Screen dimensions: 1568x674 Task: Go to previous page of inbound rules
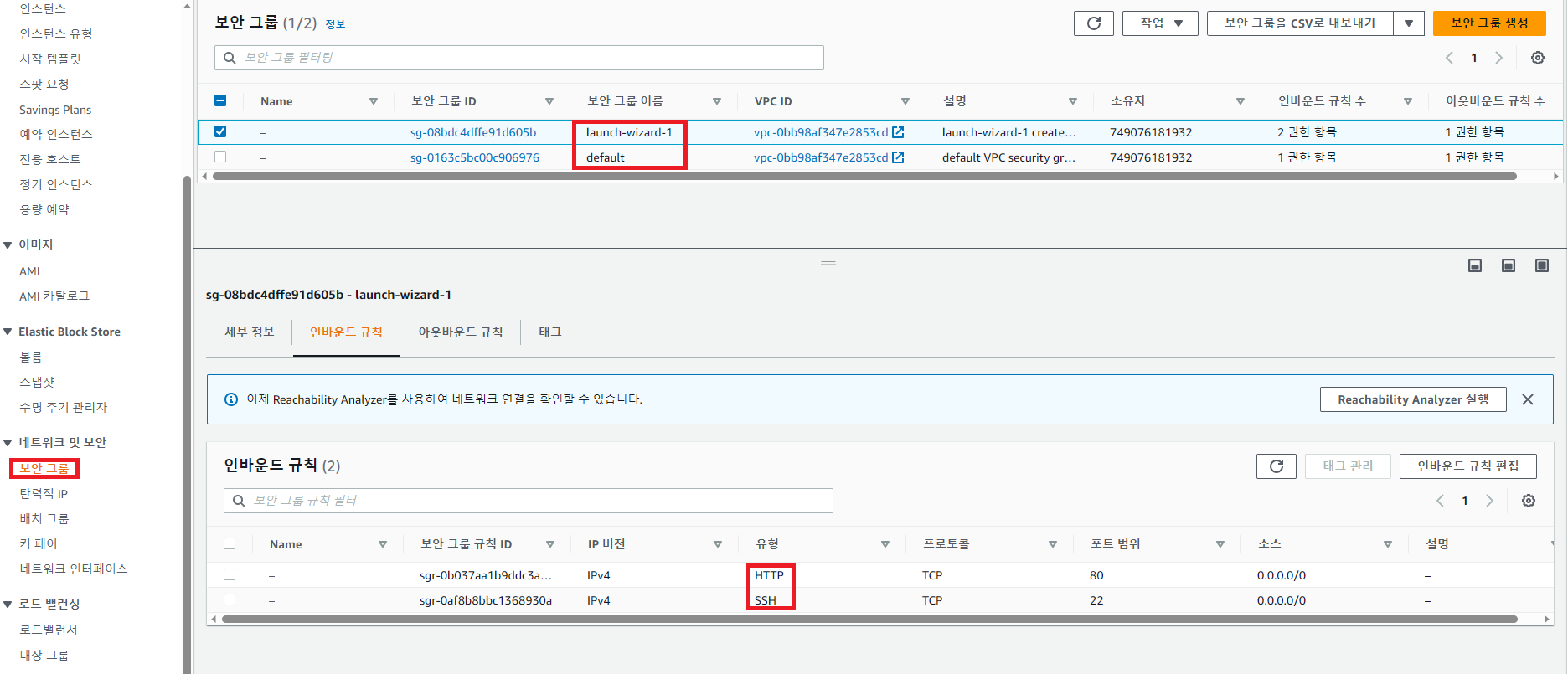click(x=1440, y=501)
